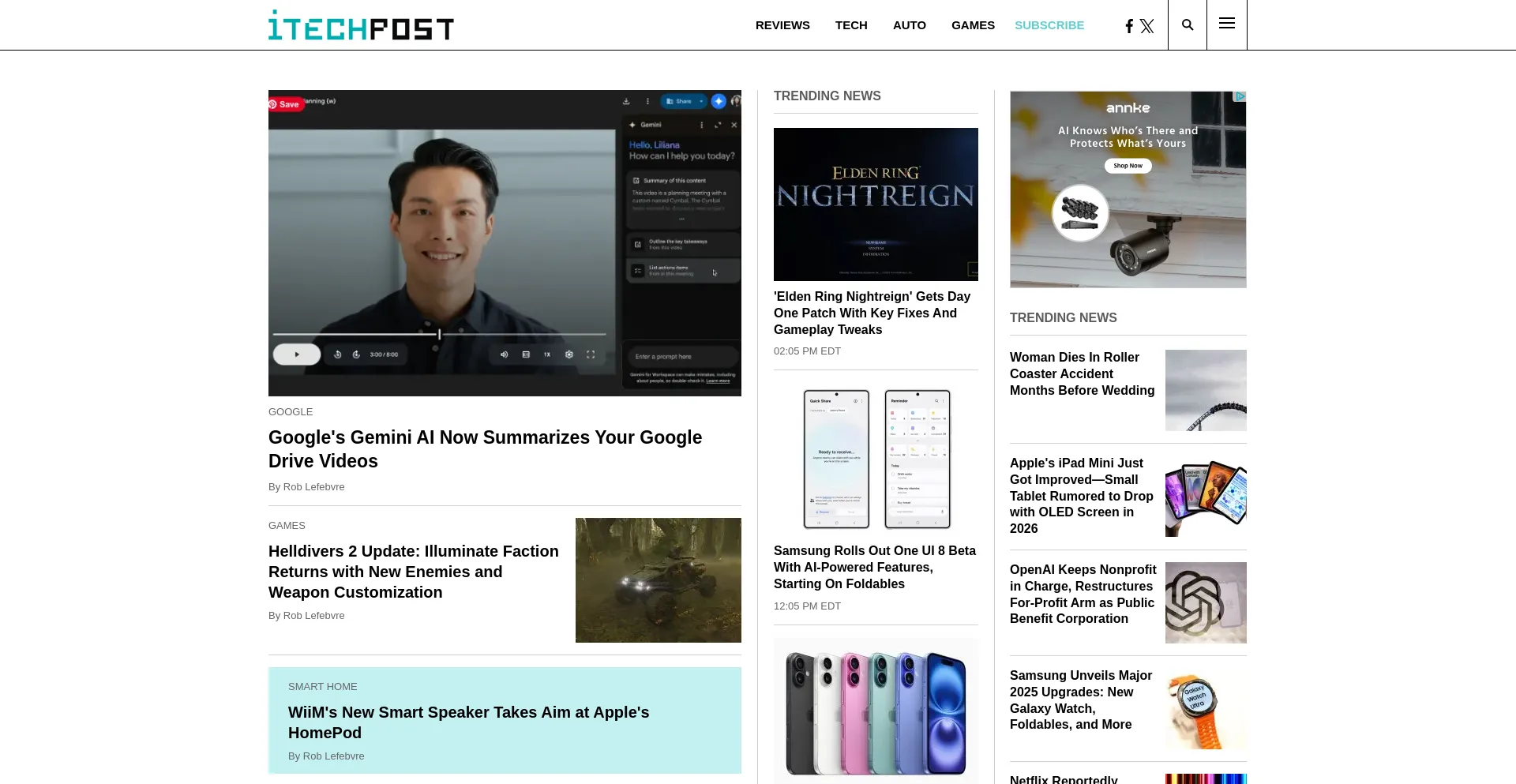Click the 12:05 PM EDT timestamp
Screen dimensions: 1516x784
(x=807, y=606)
